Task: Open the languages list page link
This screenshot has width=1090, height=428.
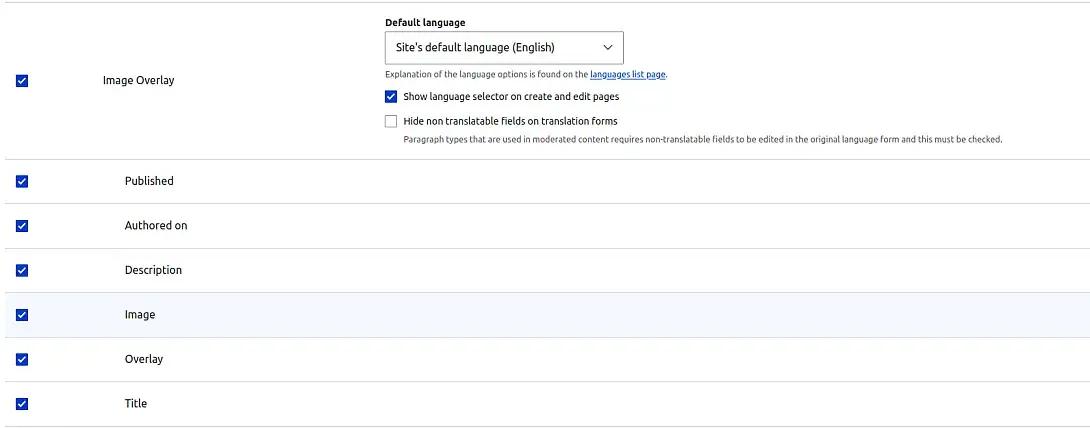Action: pos(628,74)
